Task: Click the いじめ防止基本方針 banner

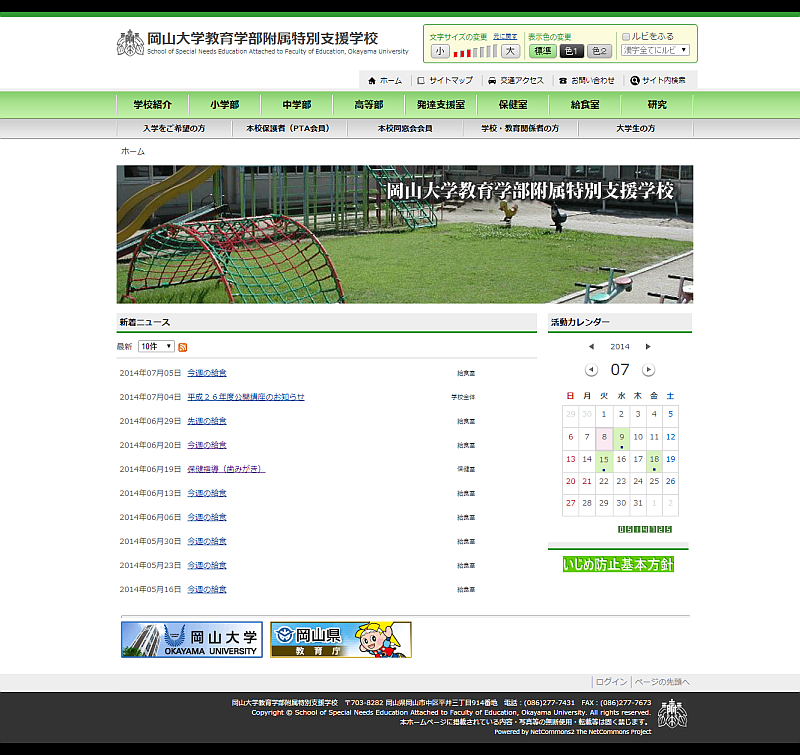Action: pyautogui.click(x=619, y=565)
